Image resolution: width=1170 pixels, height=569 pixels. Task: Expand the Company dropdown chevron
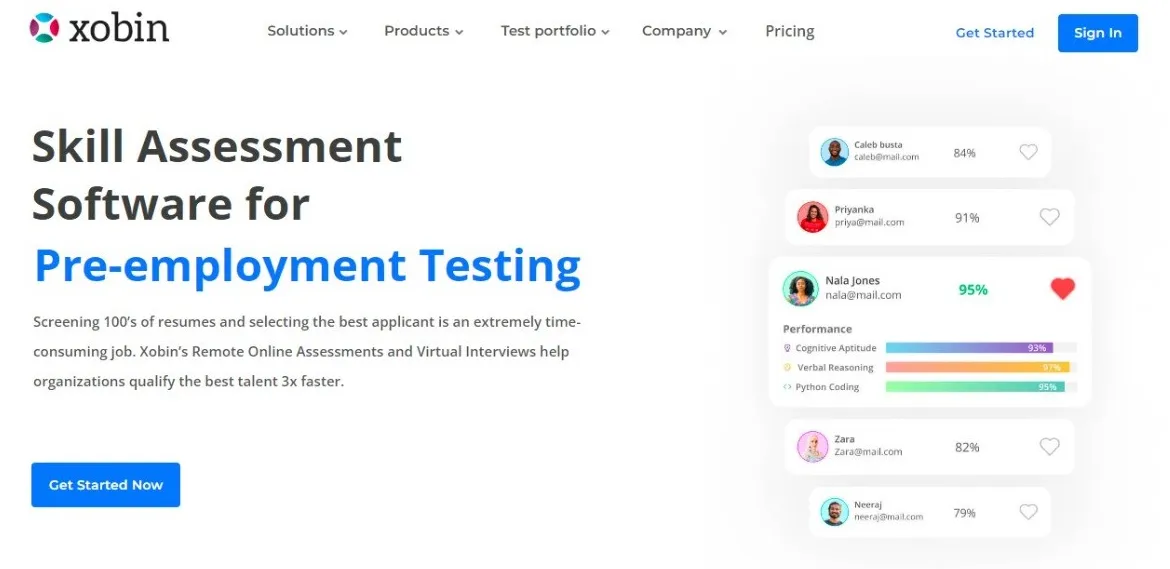click(x=722, y=32)
